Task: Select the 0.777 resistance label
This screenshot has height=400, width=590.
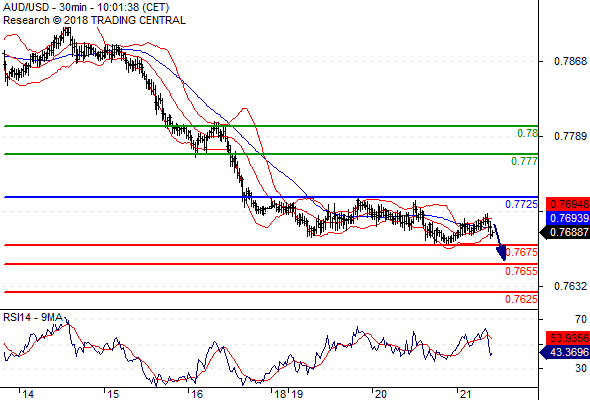Action: point(524,161)
